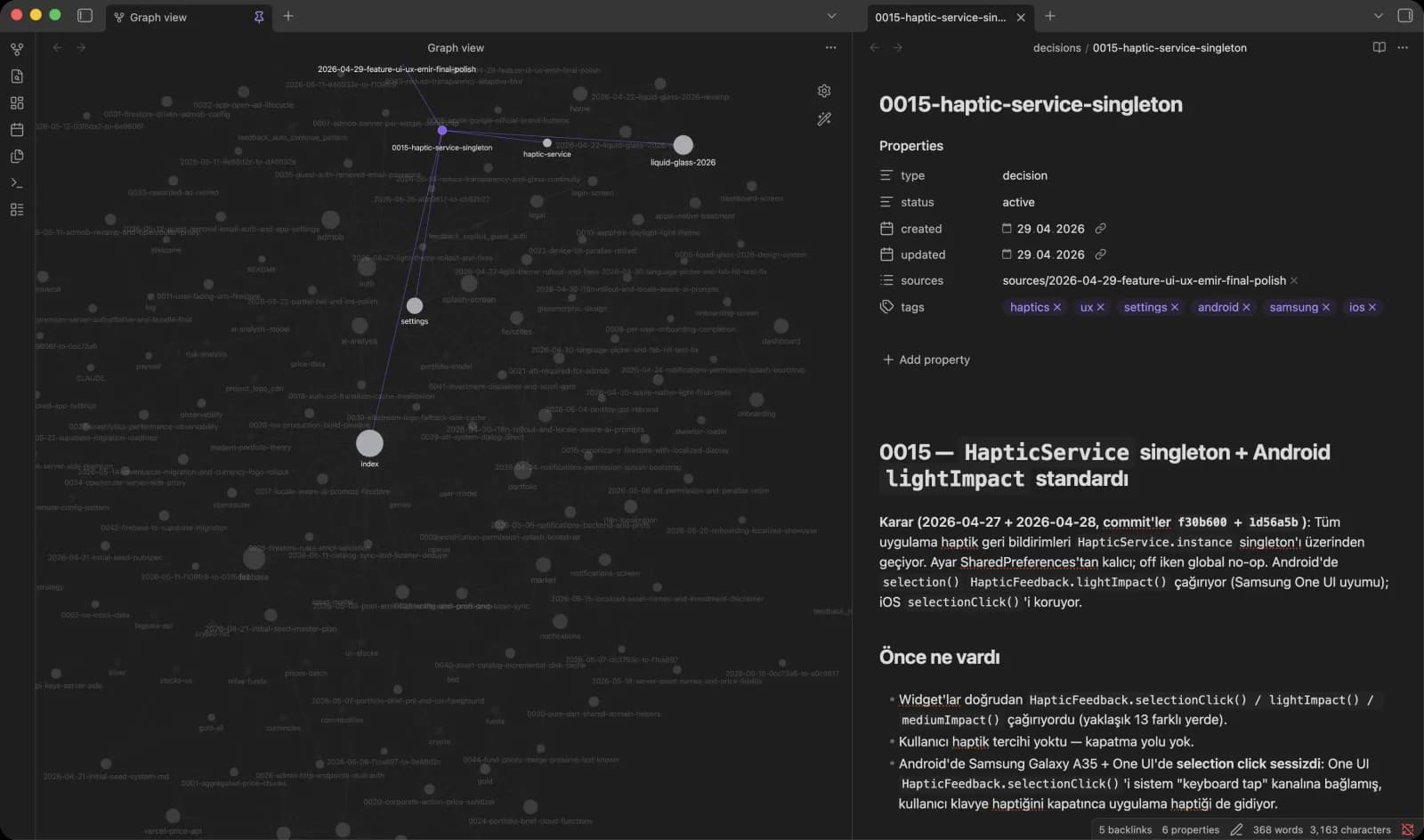This screenshot has height=840, width=1424.
Task: Edit the status value active
Action: click(x=1018, y=202)
